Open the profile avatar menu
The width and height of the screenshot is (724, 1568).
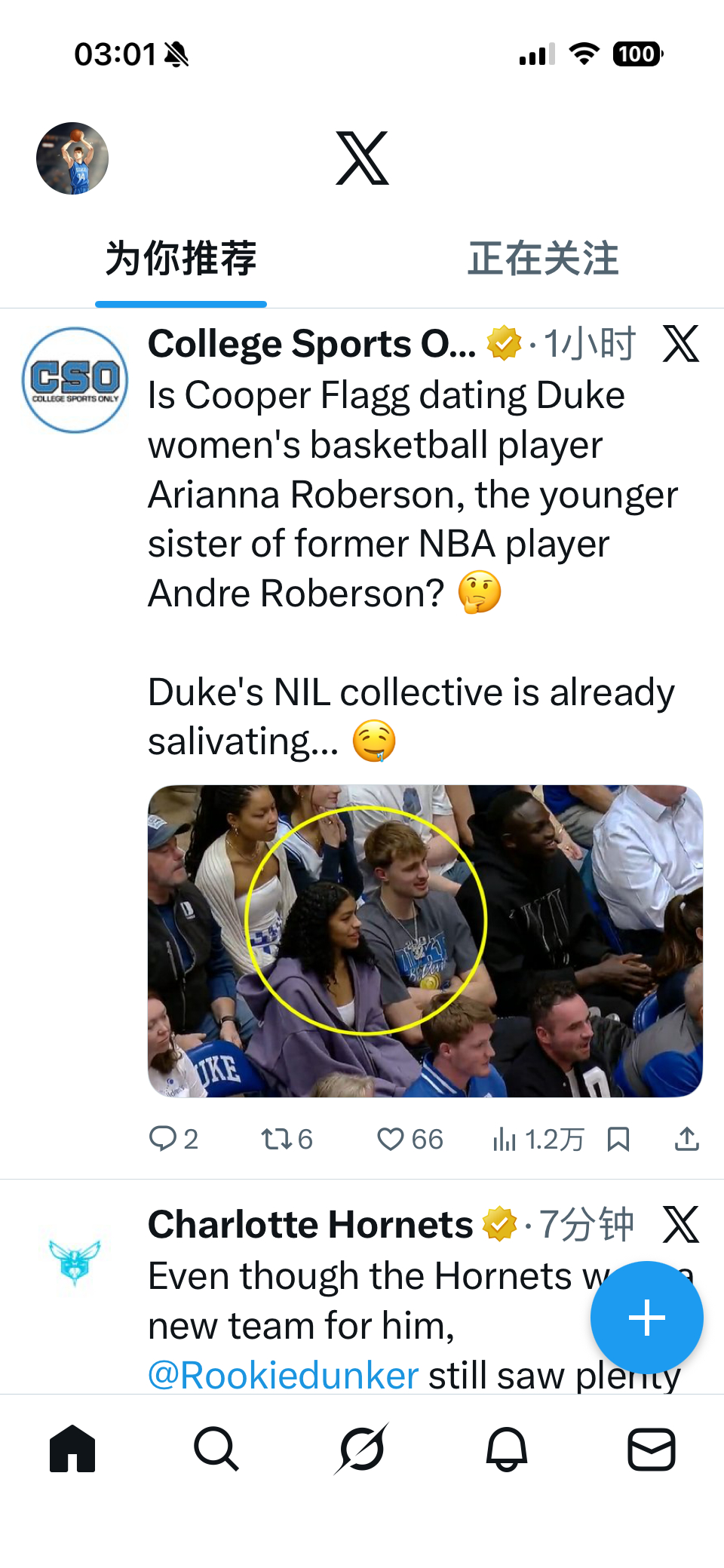pyautogui.click(x=72, y=158)
